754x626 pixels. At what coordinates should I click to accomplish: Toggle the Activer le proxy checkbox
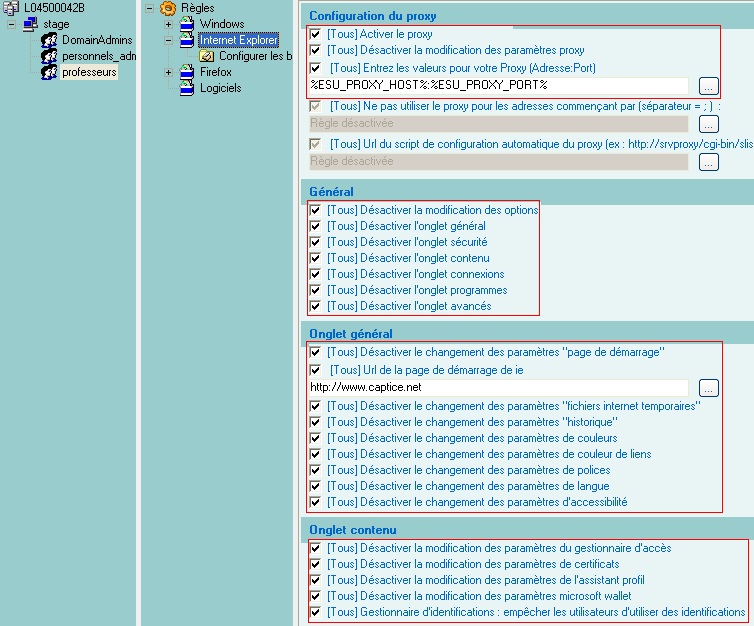316,34
